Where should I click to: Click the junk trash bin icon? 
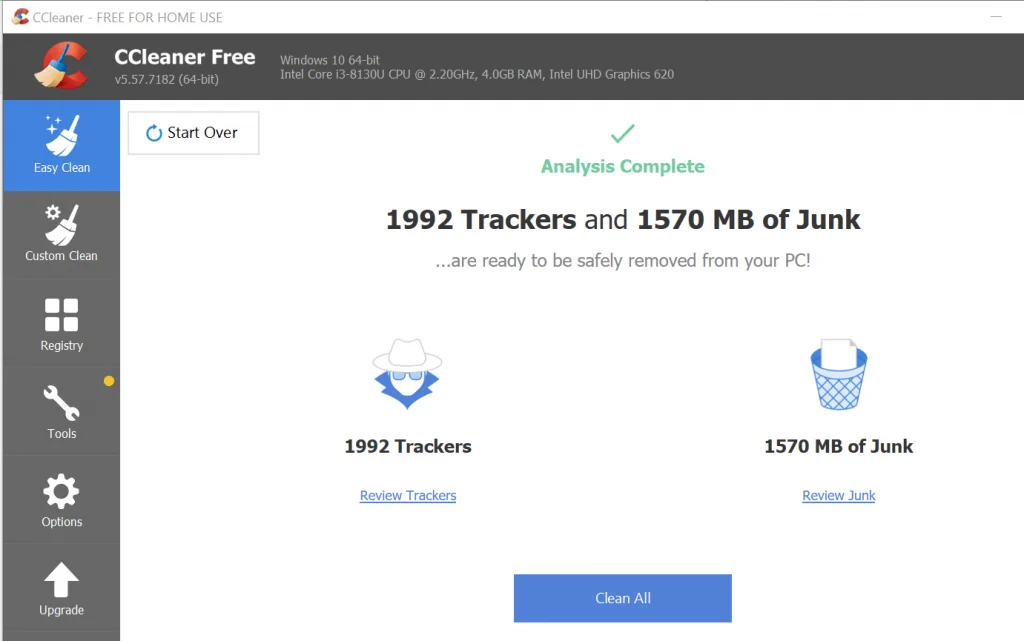click(x=838, y=374)
